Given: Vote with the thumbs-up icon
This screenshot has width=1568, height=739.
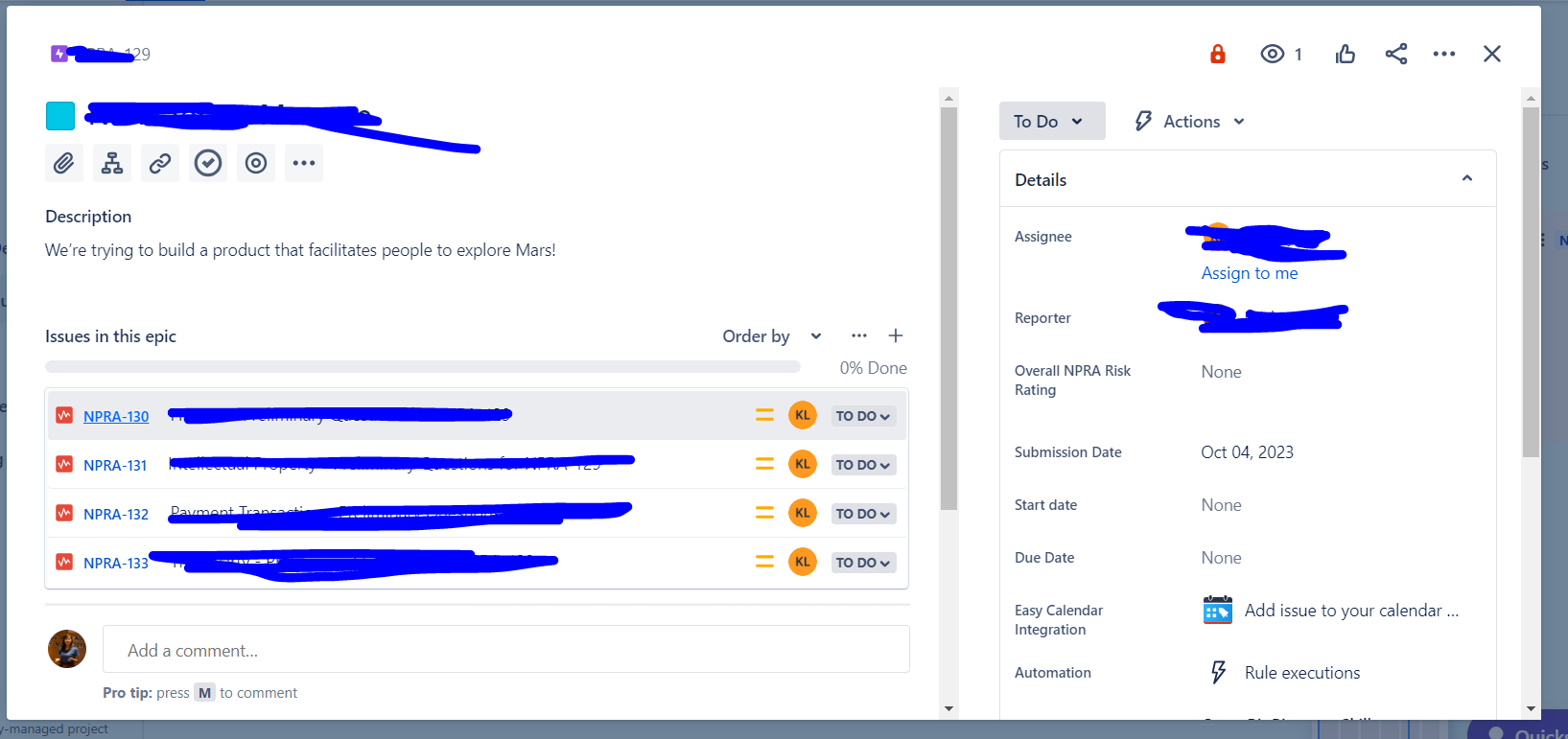Looking at the screenshot, I should pos(1346,54).
